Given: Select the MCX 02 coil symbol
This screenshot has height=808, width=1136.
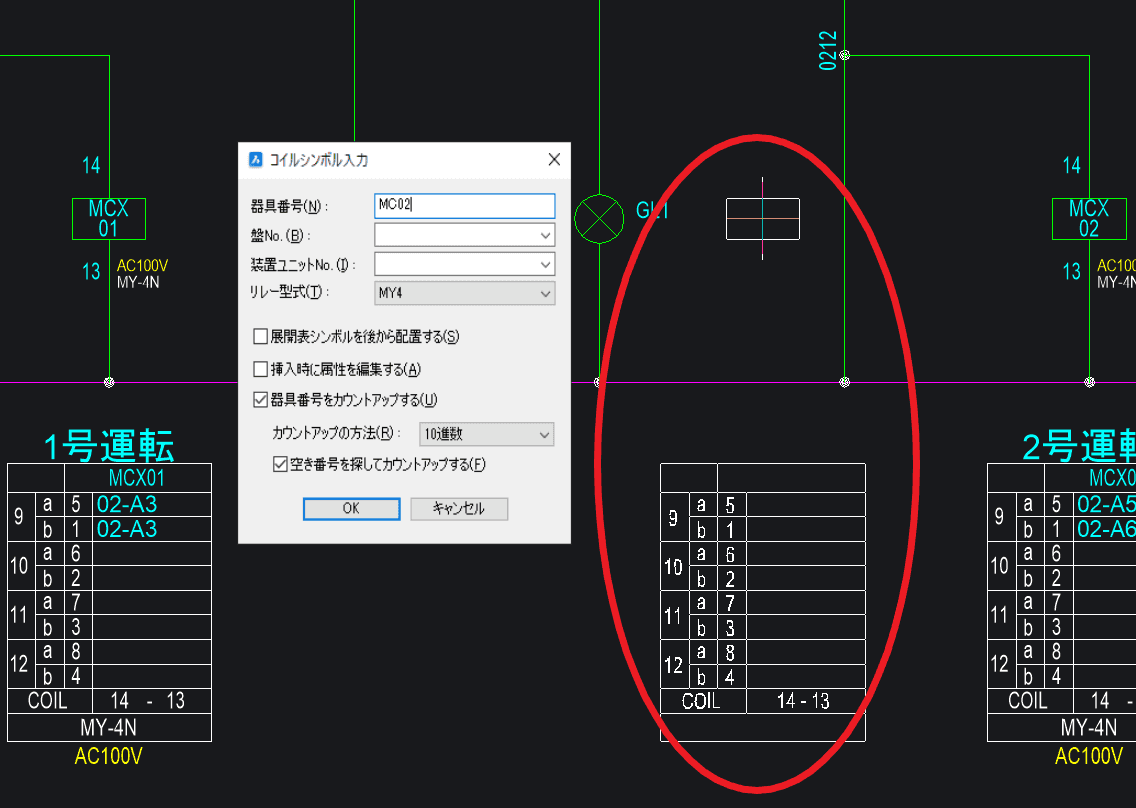Looking at the screenshot, I should point(1089,219).
